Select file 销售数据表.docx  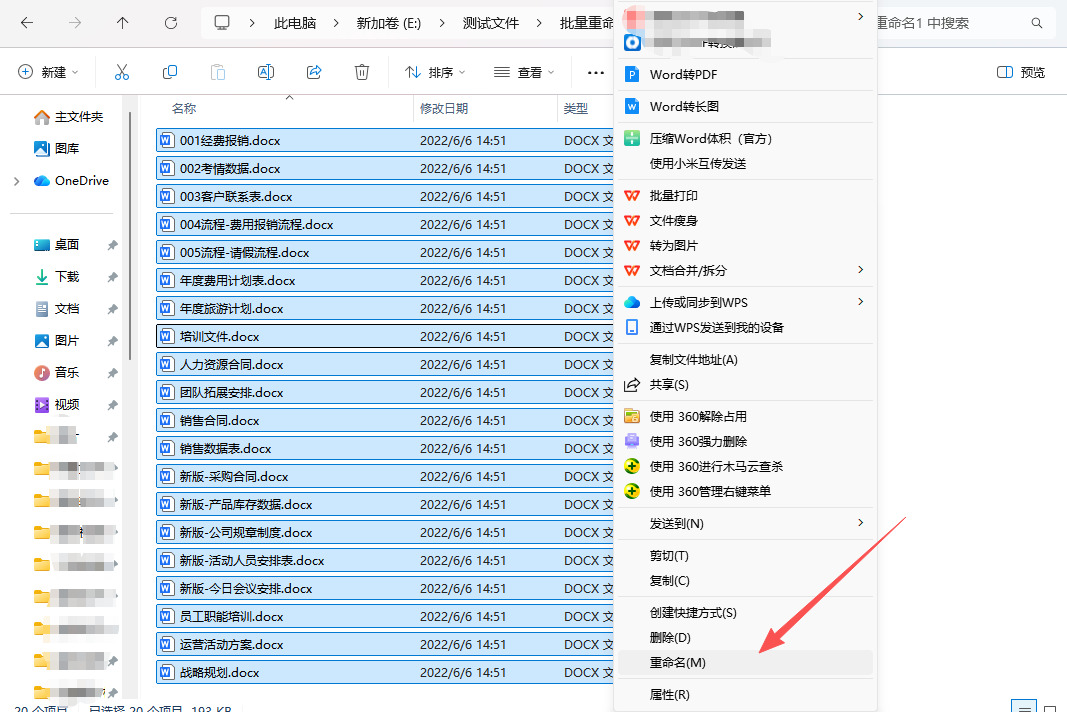pos(384,449)
